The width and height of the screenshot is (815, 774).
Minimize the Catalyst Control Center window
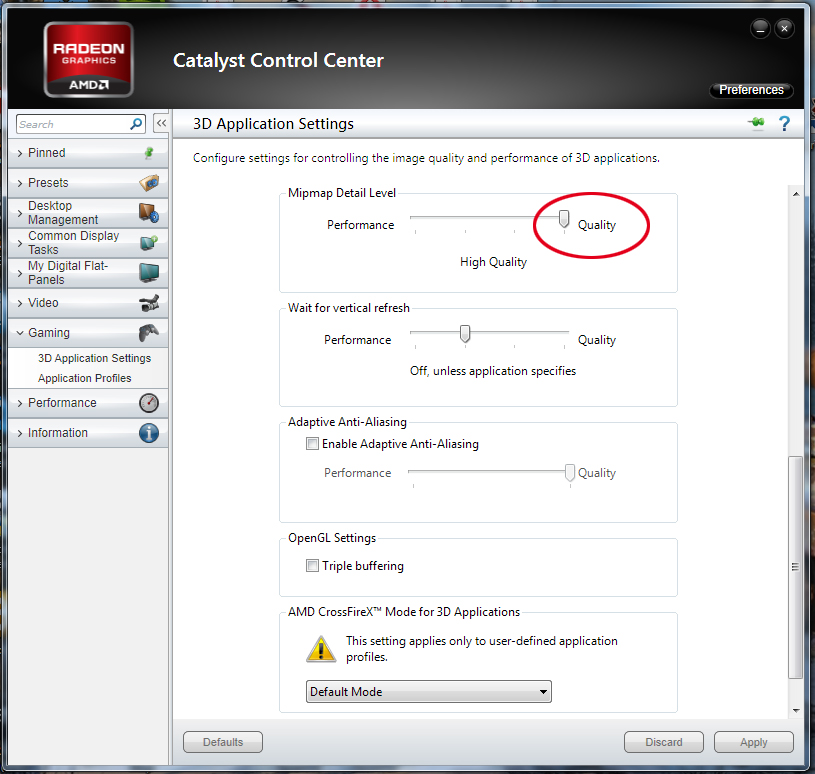pyautogui.click(x=760, y=29)
